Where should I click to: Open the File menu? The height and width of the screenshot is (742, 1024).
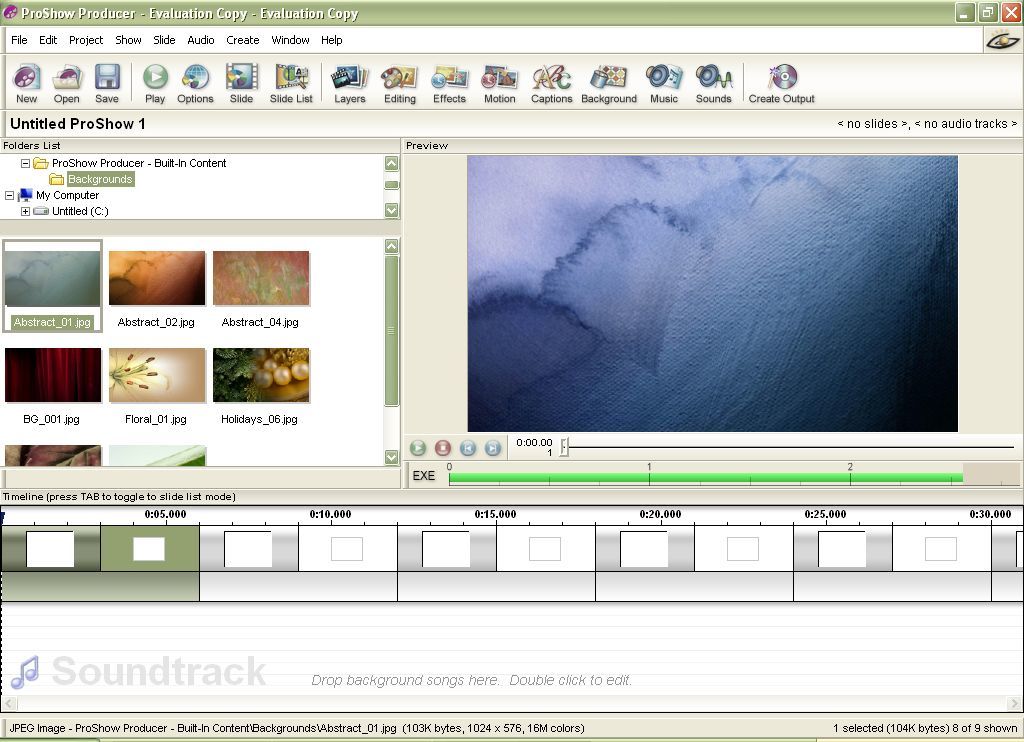(x=19, y=40)
